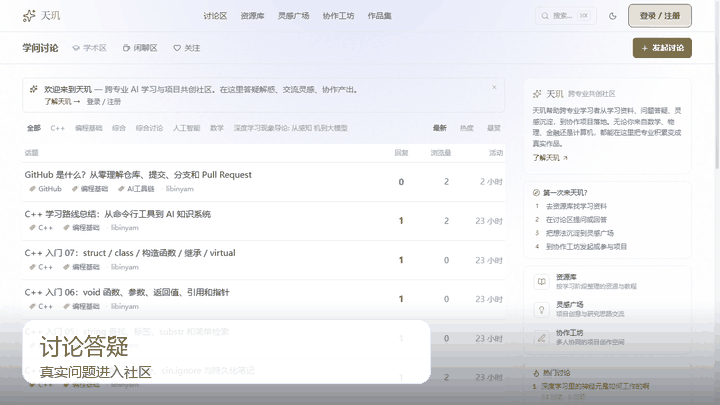Open 'C++ 入门 06: void 函数' topic
Image resolution: width=720 pixels, height=405 pixels.
127,292
